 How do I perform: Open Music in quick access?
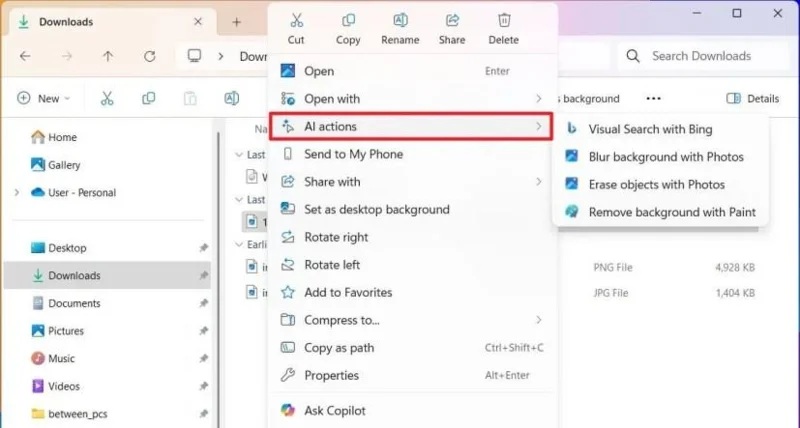pos(53,358)
